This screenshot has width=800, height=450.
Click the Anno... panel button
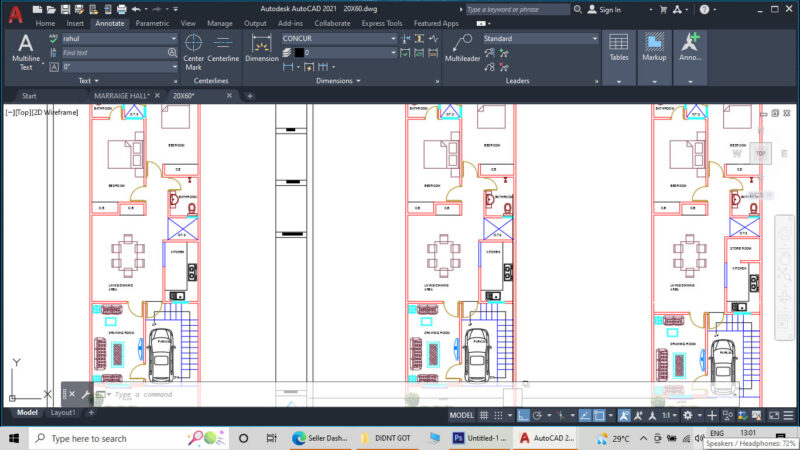(690, 57)
